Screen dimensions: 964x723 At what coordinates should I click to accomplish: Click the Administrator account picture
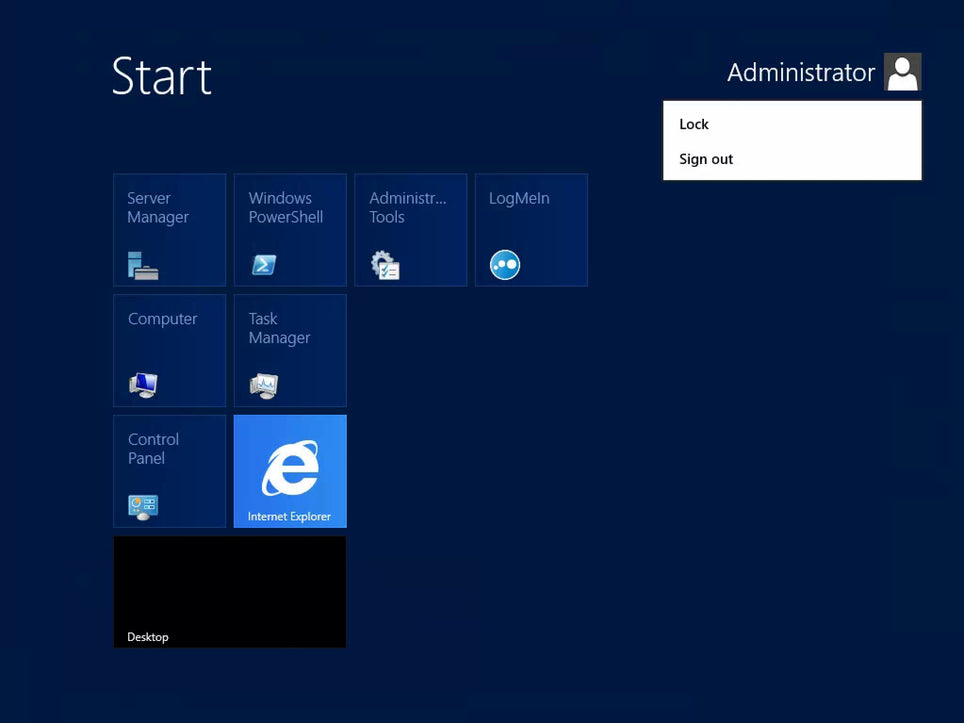(x=902, y=72)
